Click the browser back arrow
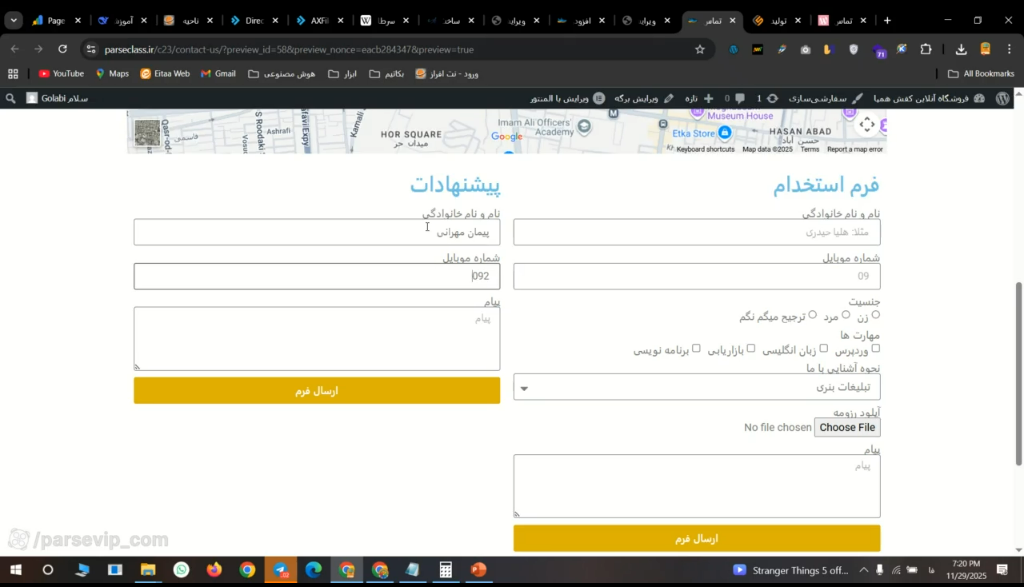Viewport: 1024px width, 587px height. click(x=15, y=49)
